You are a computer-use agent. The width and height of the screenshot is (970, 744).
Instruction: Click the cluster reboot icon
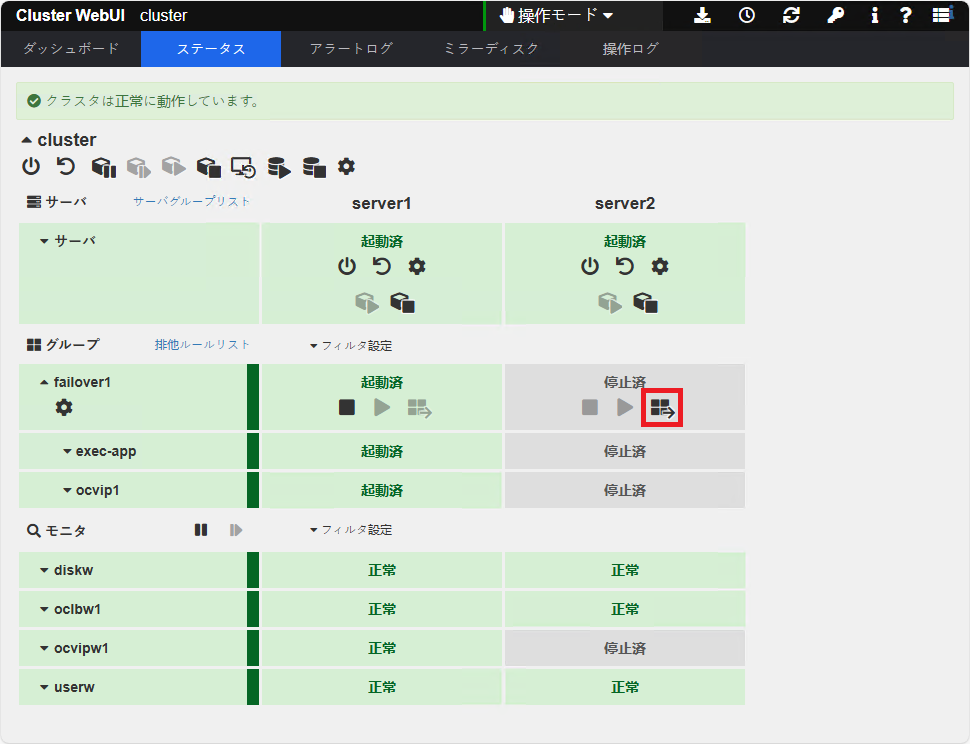tap(66, 167)
